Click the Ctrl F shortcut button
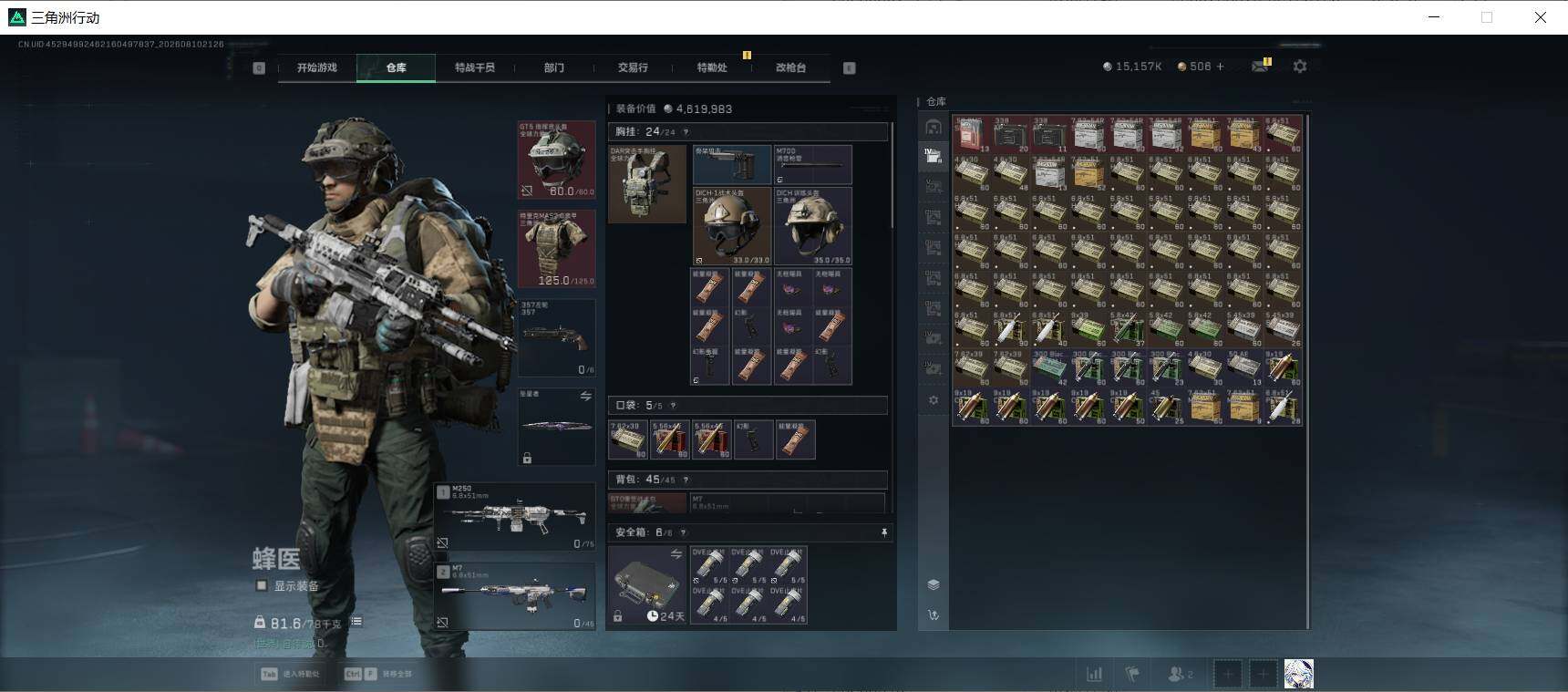The width and height of the screenshot is (1568, 692). [x=377, y=674]
